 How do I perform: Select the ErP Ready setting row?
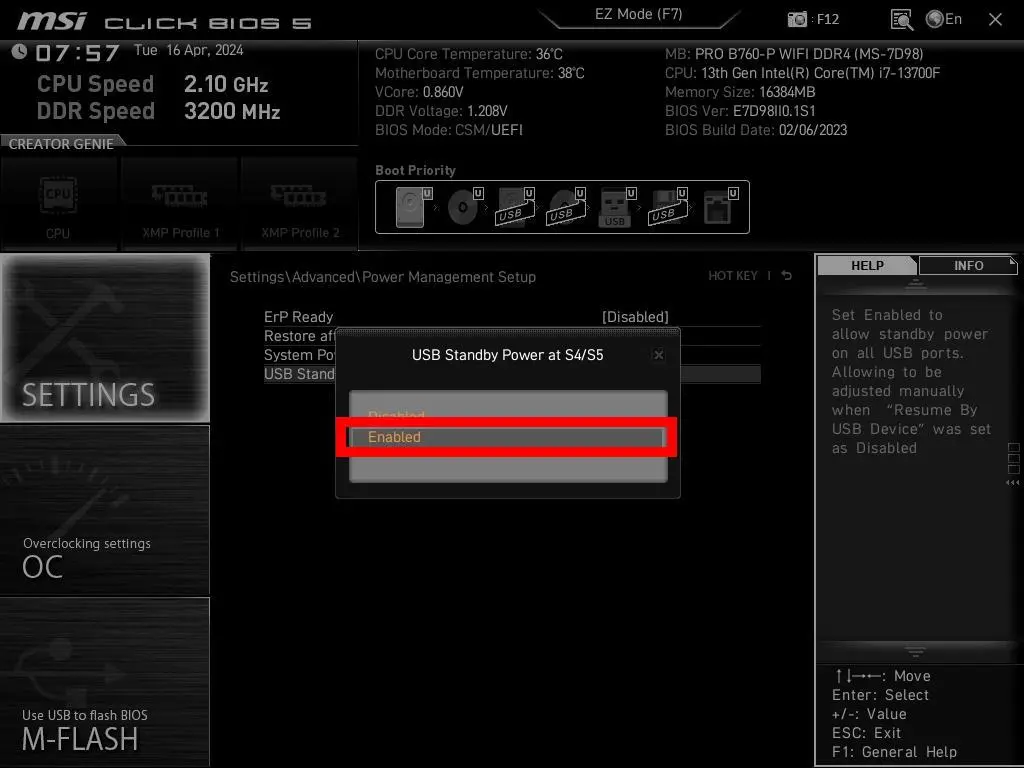click(x=512, y=317)
